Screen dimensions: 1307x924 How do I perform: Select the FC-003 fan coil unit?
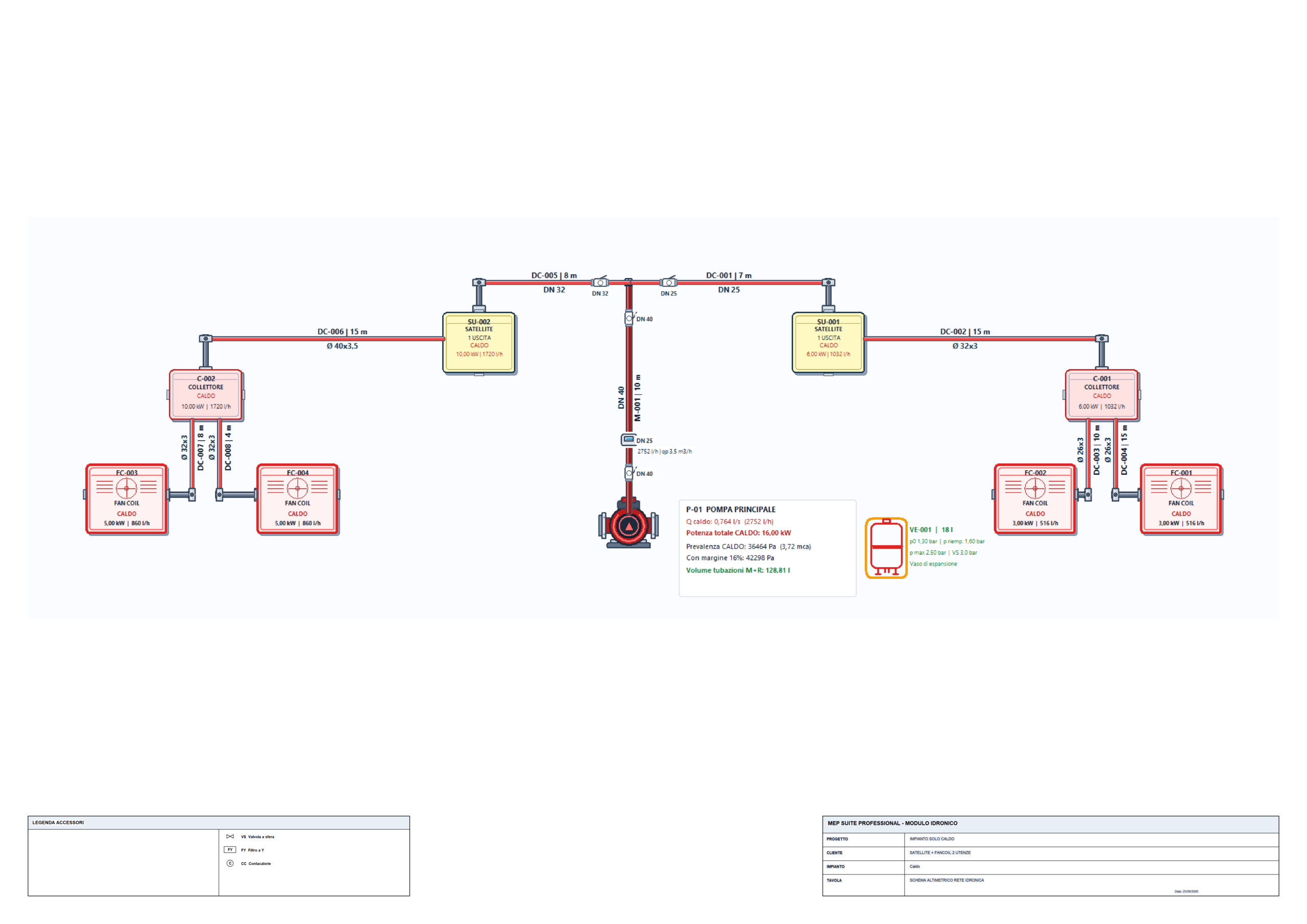point(127,499)
